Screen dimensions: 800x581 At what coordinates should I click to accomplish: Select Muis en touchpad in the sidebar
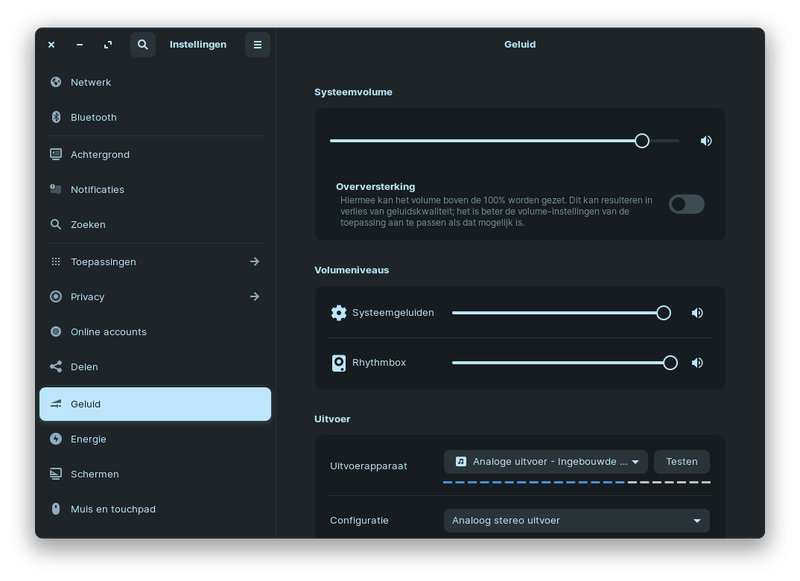point(155,509)
